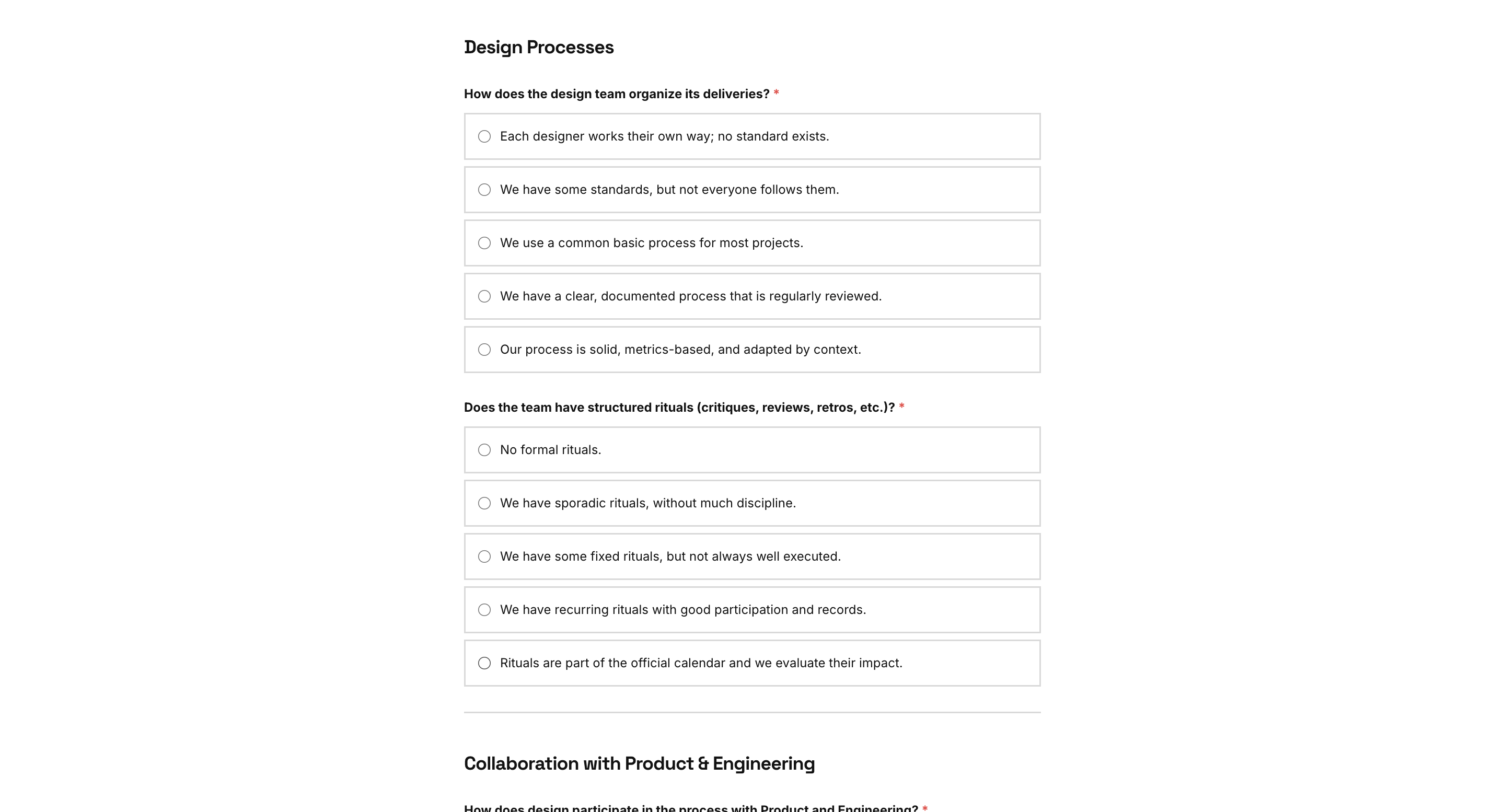Viewport: 1505px width, 812px height.
Task: Click the option card mentioning metrics-based process
Action: click(752, 349)
